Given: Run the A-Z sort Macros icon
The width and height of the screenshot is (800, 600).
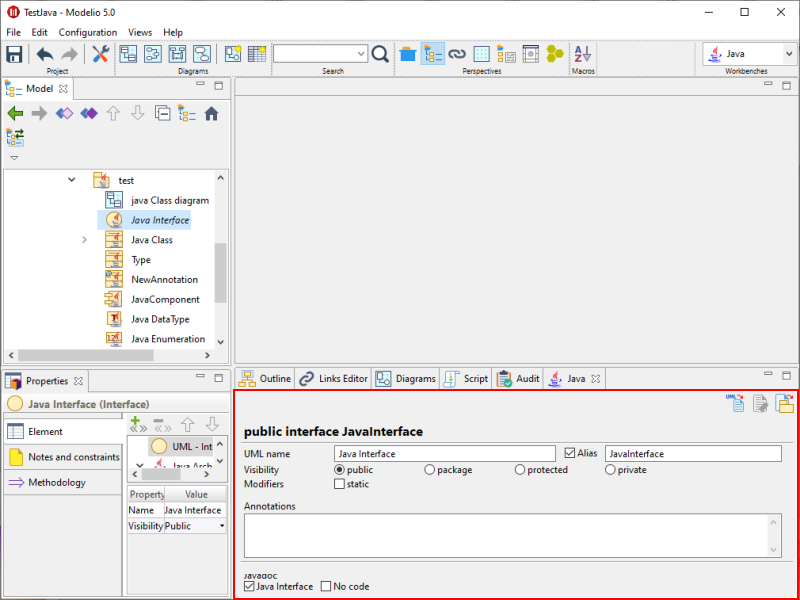Looking at the screenshot, I should tap(583, 54).
